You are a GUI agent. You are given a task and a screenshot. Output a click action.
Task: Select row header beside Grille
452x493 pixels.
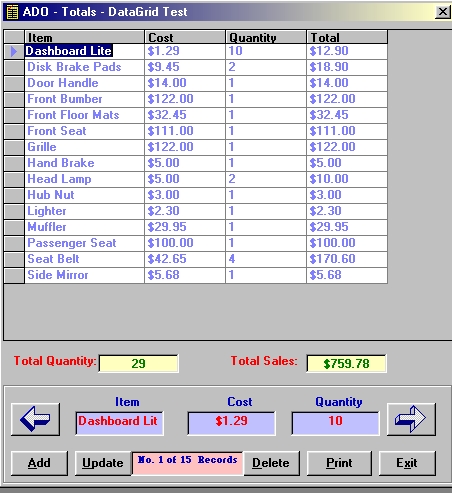[x=14, y=147]
